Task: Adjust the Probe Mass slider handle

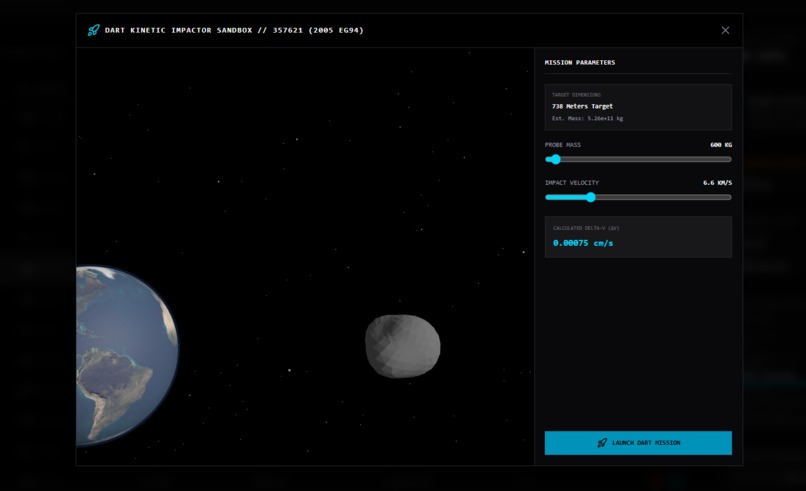Action: pos(555,159)
